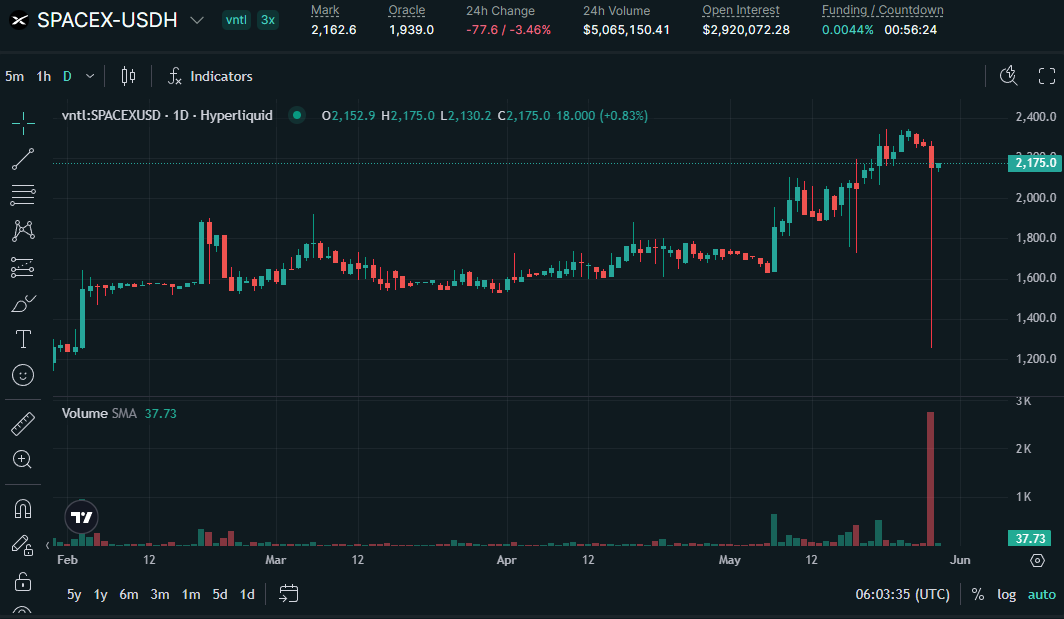Click the vntl badge

click(236, 20)
